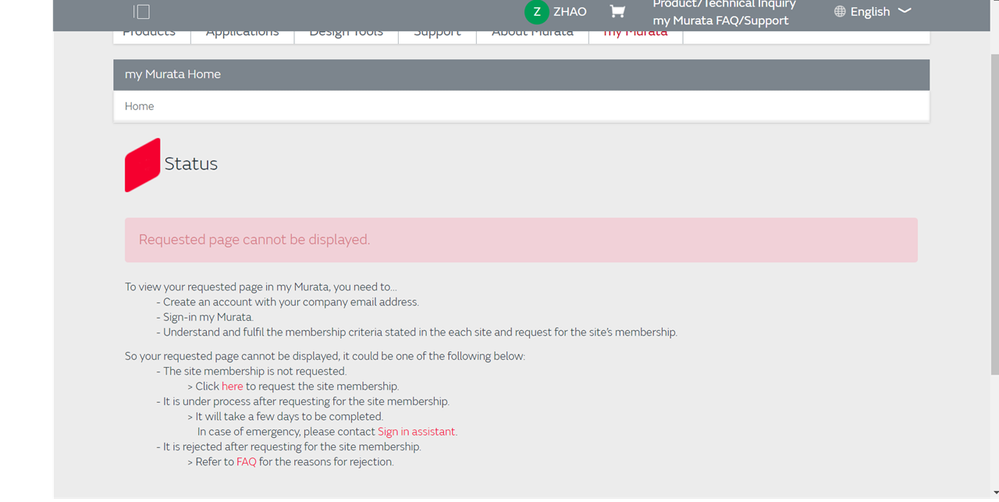Screen dimensions: 999x502
Task: Open the Support menu
Action: [x=437, y=36]
